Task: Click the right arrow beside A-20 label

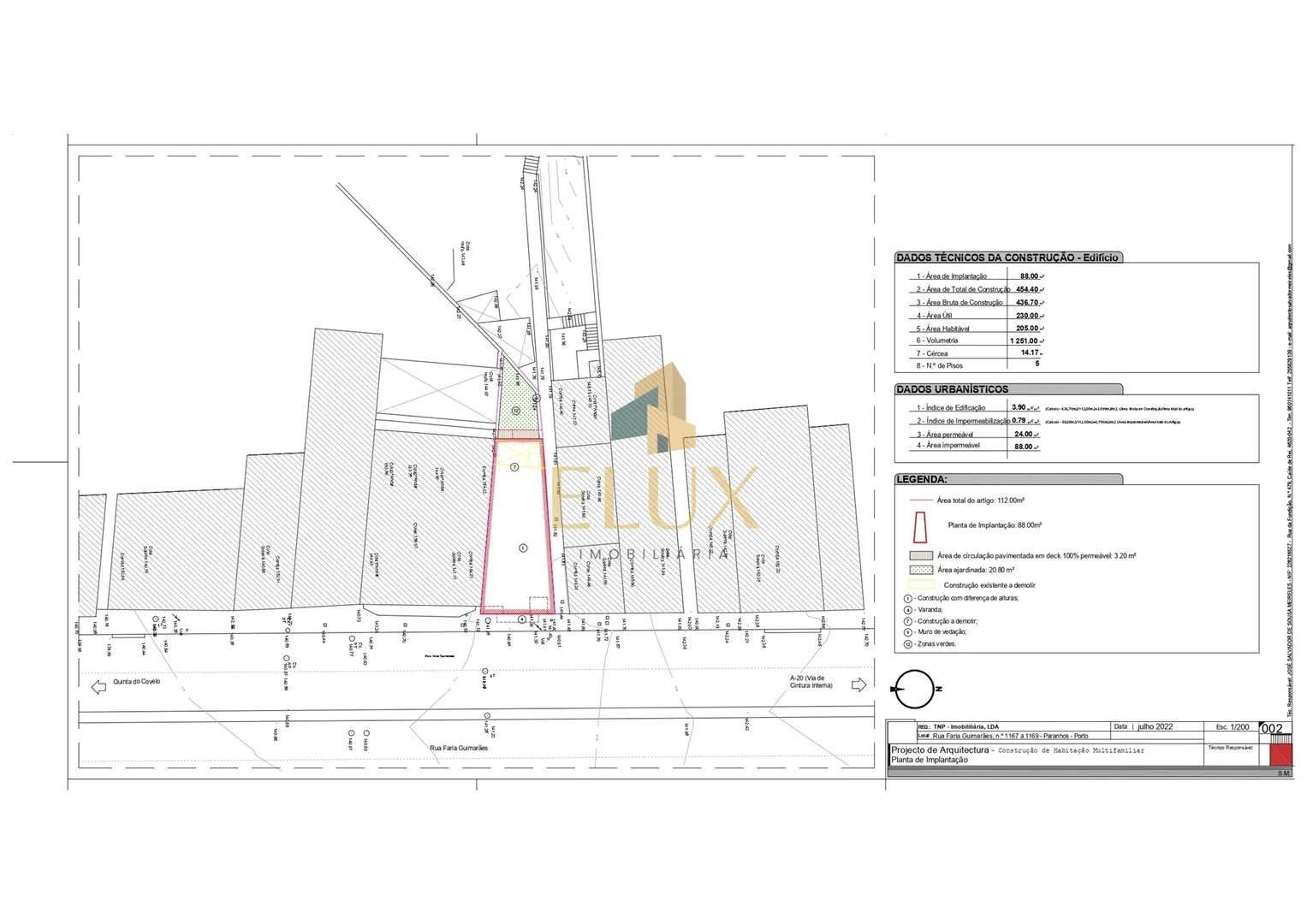Action: pos(858,684)
